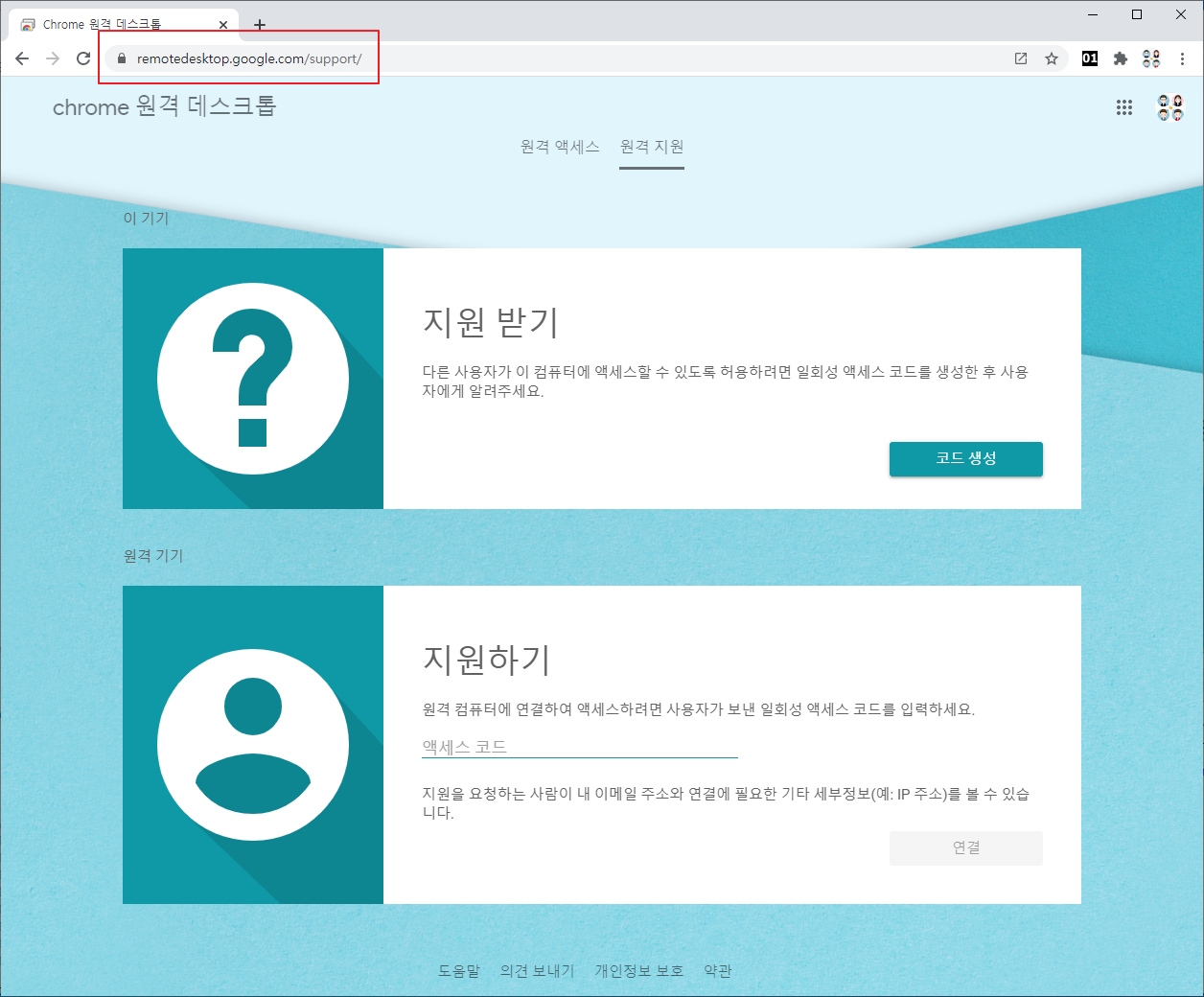Focus the 액세스 코드 input field
The height and width of the screenshot is (997, 1204).
579,747
